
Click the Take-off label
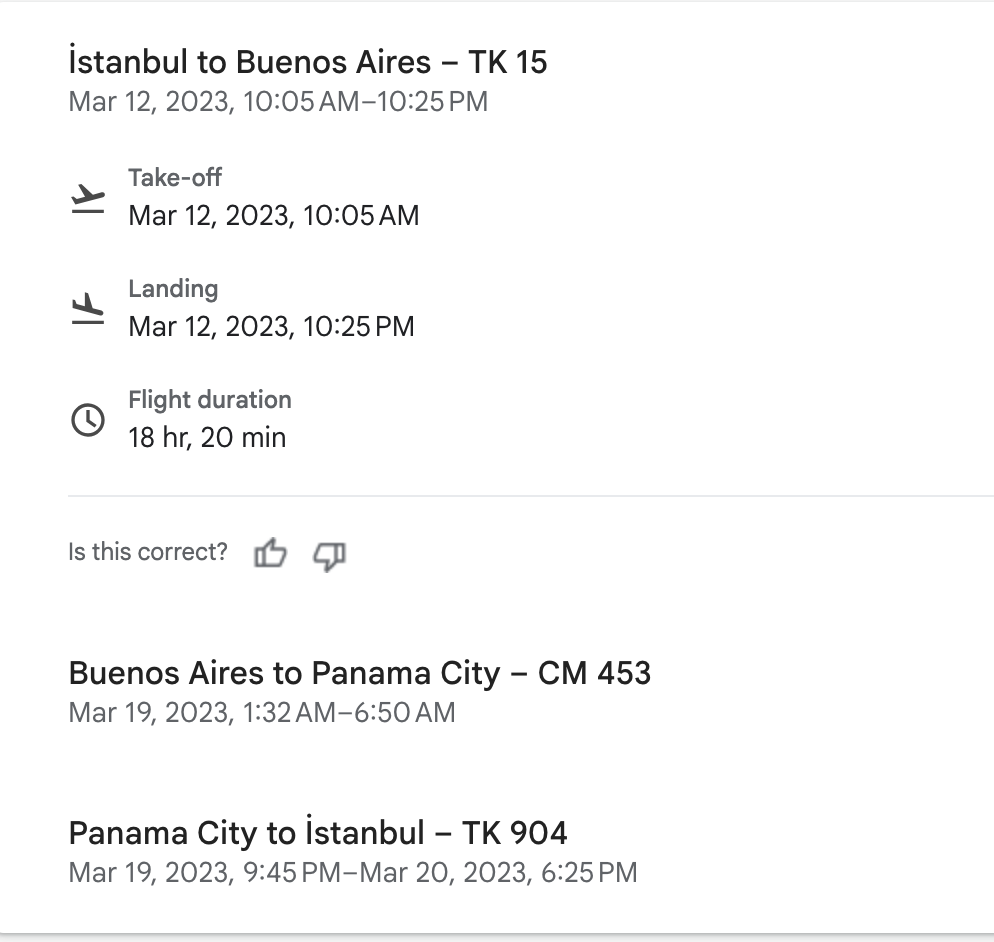pyautogui.click(x=175, y=177)
